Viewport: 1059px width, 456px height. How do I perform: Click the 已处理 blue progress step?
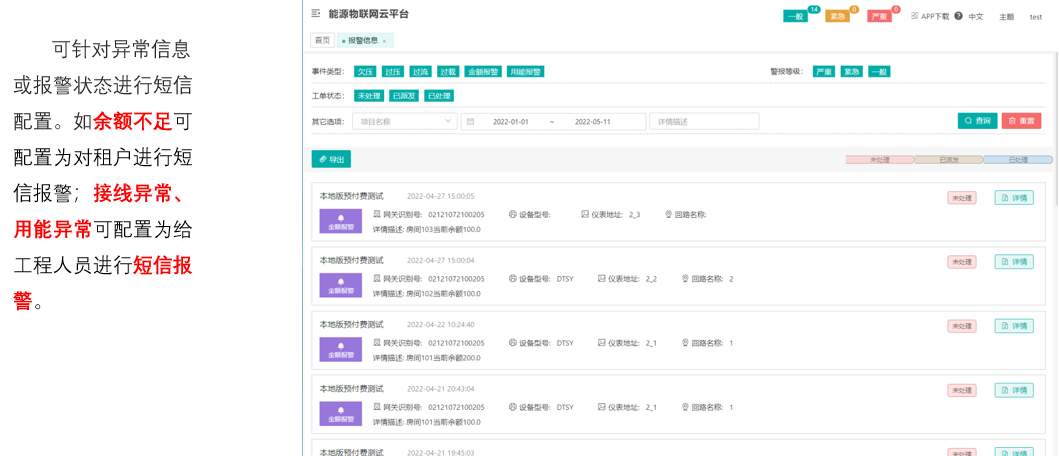tap(1018, 160)
